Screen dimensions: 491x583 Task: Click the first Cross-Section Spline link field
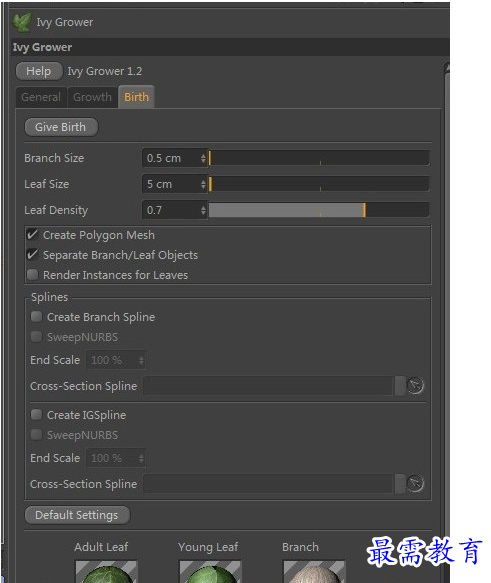268,386
